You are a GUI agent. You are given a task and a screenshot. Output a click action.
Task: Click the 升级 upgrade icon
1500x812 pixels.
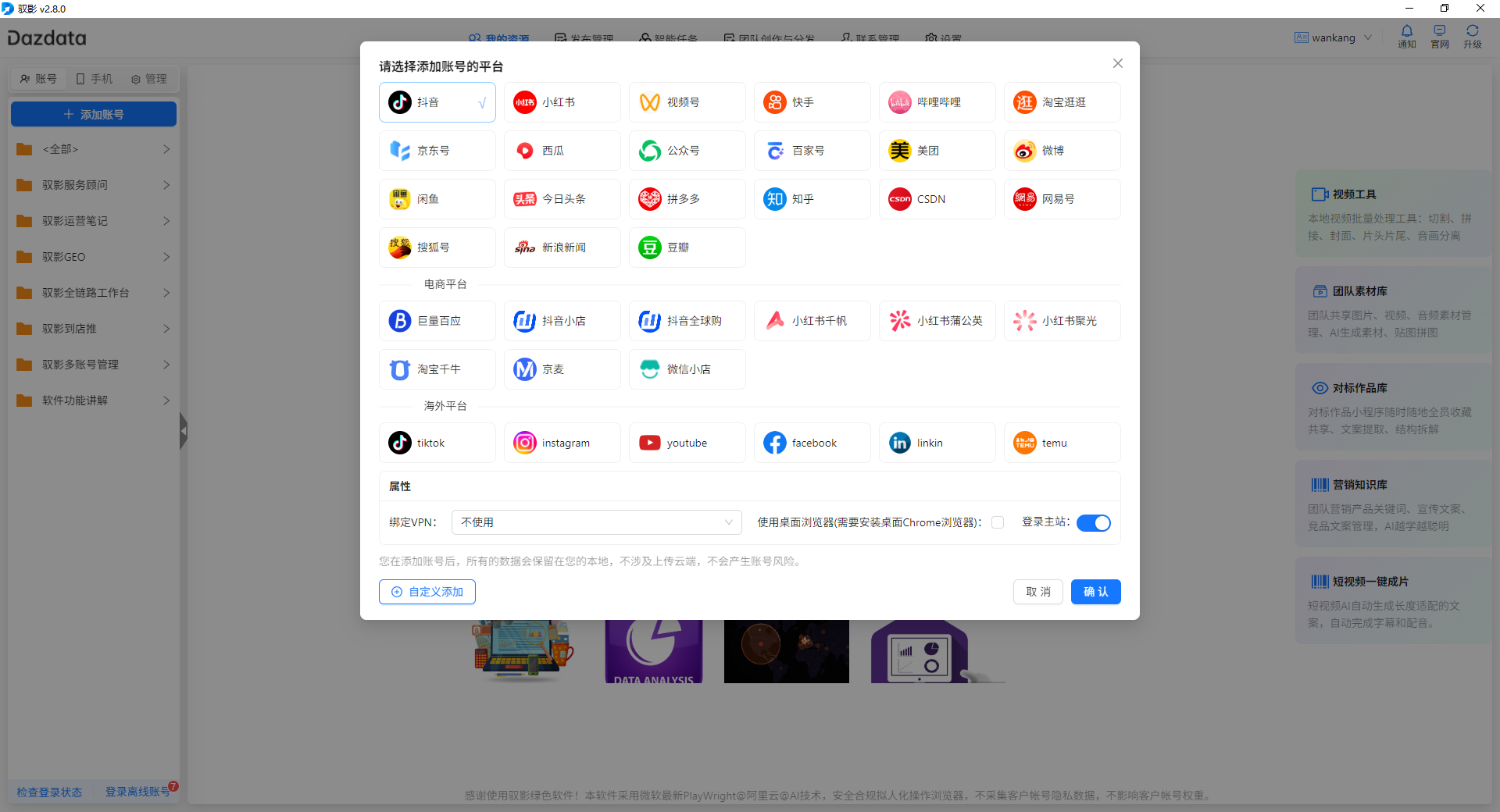(x=1473, y=37)
